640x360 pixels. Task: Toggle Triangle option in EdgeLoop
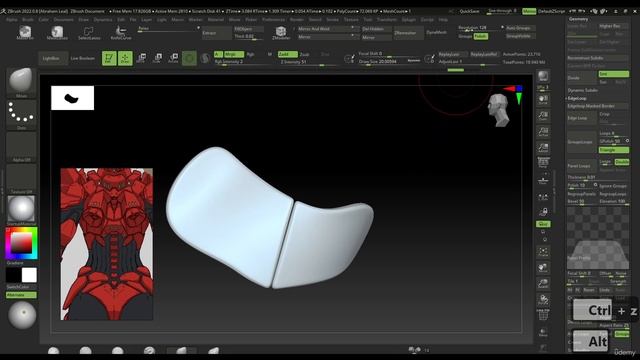tap(613, 150)
